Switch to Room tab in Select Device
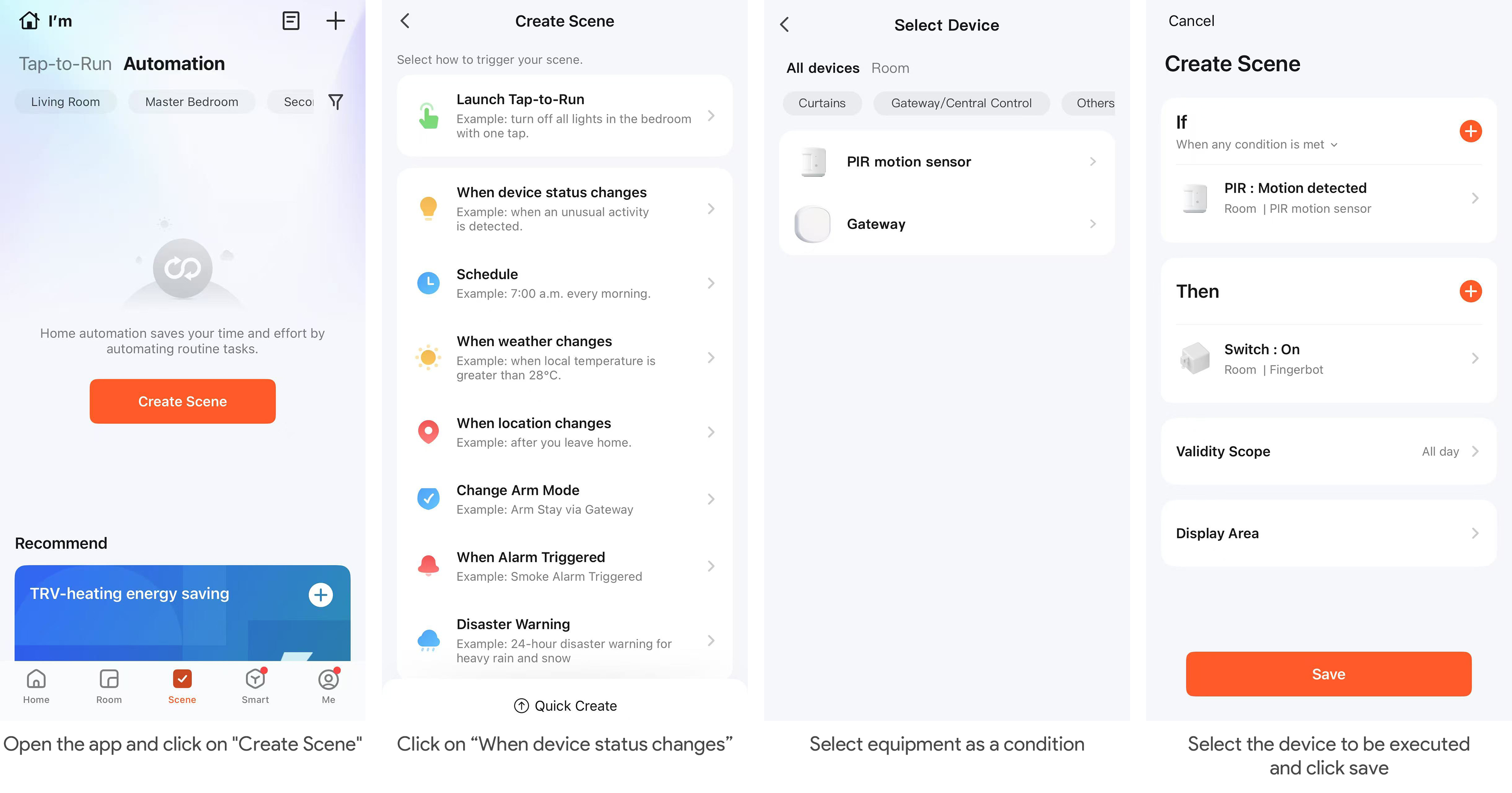The height and width of the screenshot is (793, 1512). coord(890,68)
